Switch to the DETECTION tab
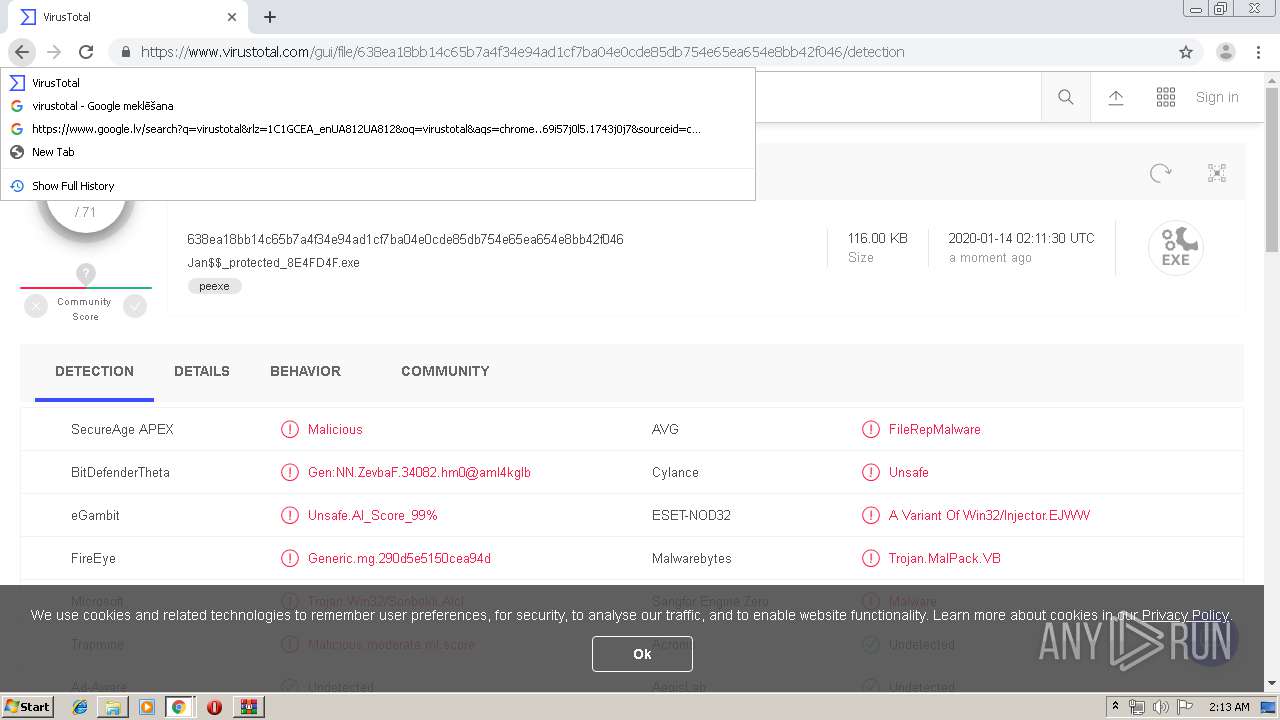Image resolution: width=1280 pixels, height=720 pixels. click(x=94, y=371)
